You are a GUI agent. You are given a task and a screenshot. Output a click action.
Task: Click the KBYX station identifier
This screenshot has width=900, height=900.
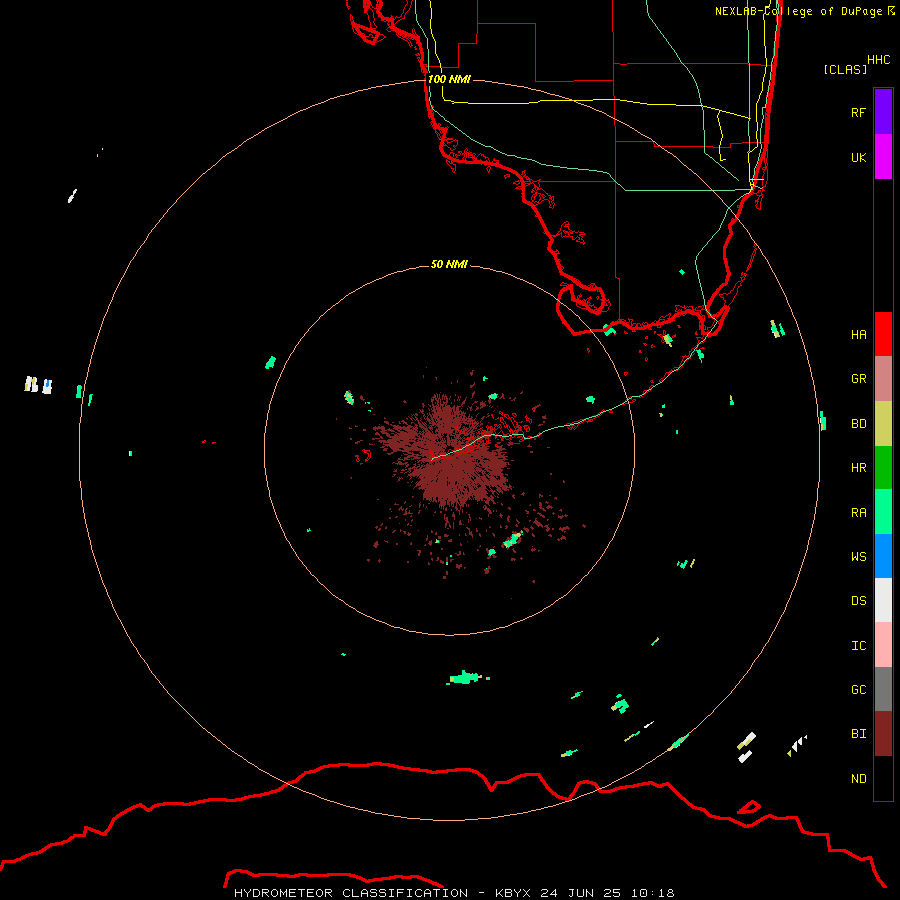pyautogui.click(x=513, y=893)
